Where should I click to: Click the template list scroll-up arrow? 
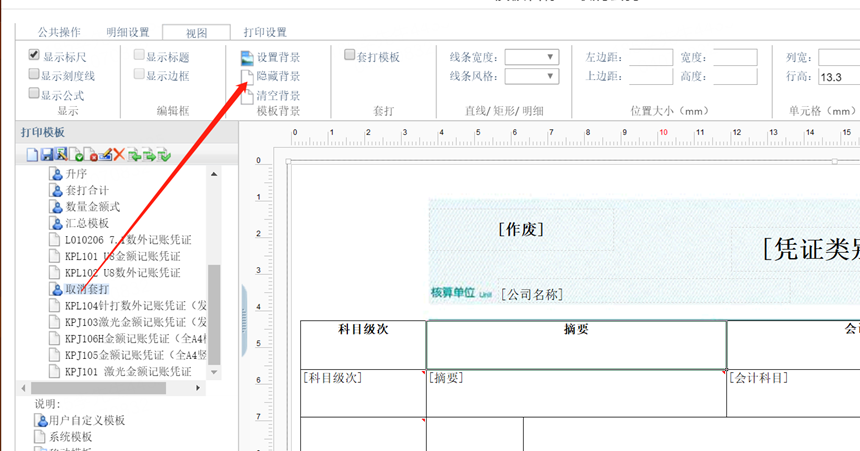coord(214,174)
